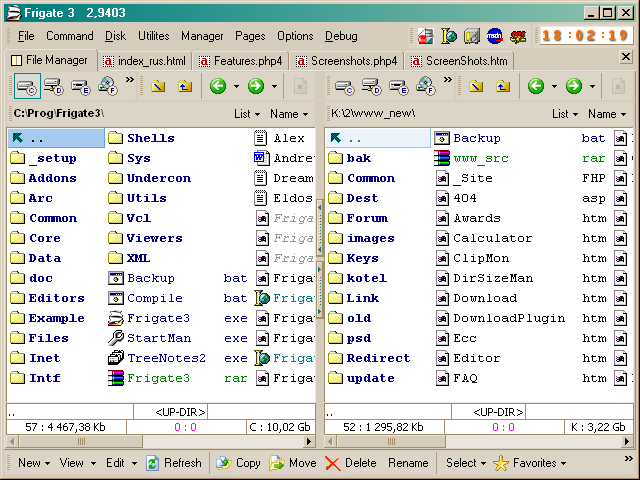The height and width of the screenshot is (480, 640).
Task: Select the Viewers folder in left panel
Action: [145, 238]
